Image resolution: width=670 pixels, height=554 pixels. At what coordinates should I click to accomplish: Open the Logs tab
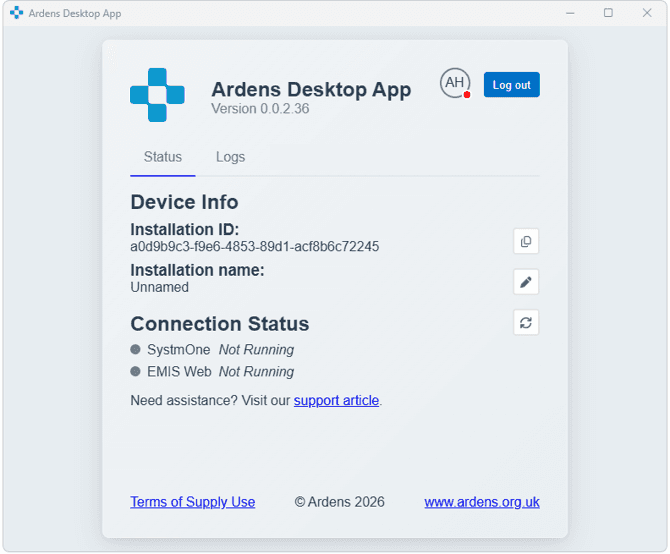[230, 157]
